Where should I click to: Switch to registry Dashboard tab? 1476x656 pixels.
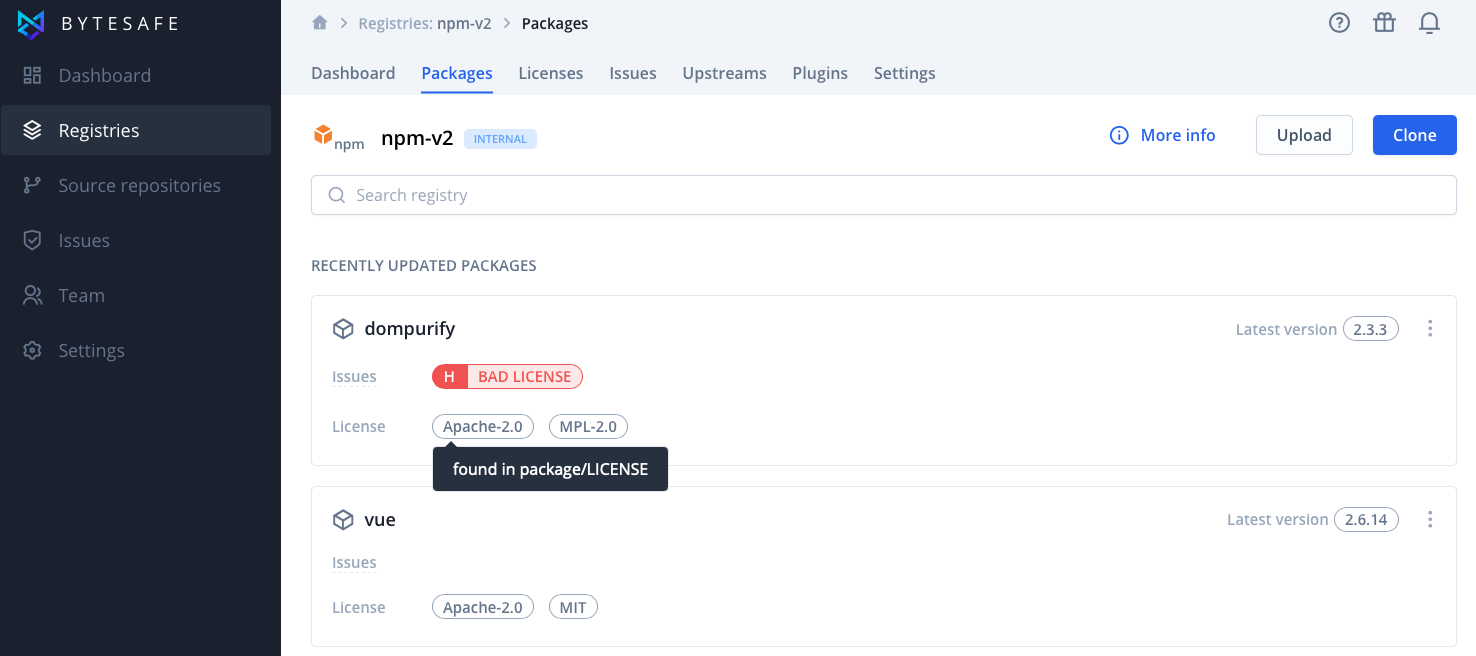pyautogui.click(x=353, y=73)
